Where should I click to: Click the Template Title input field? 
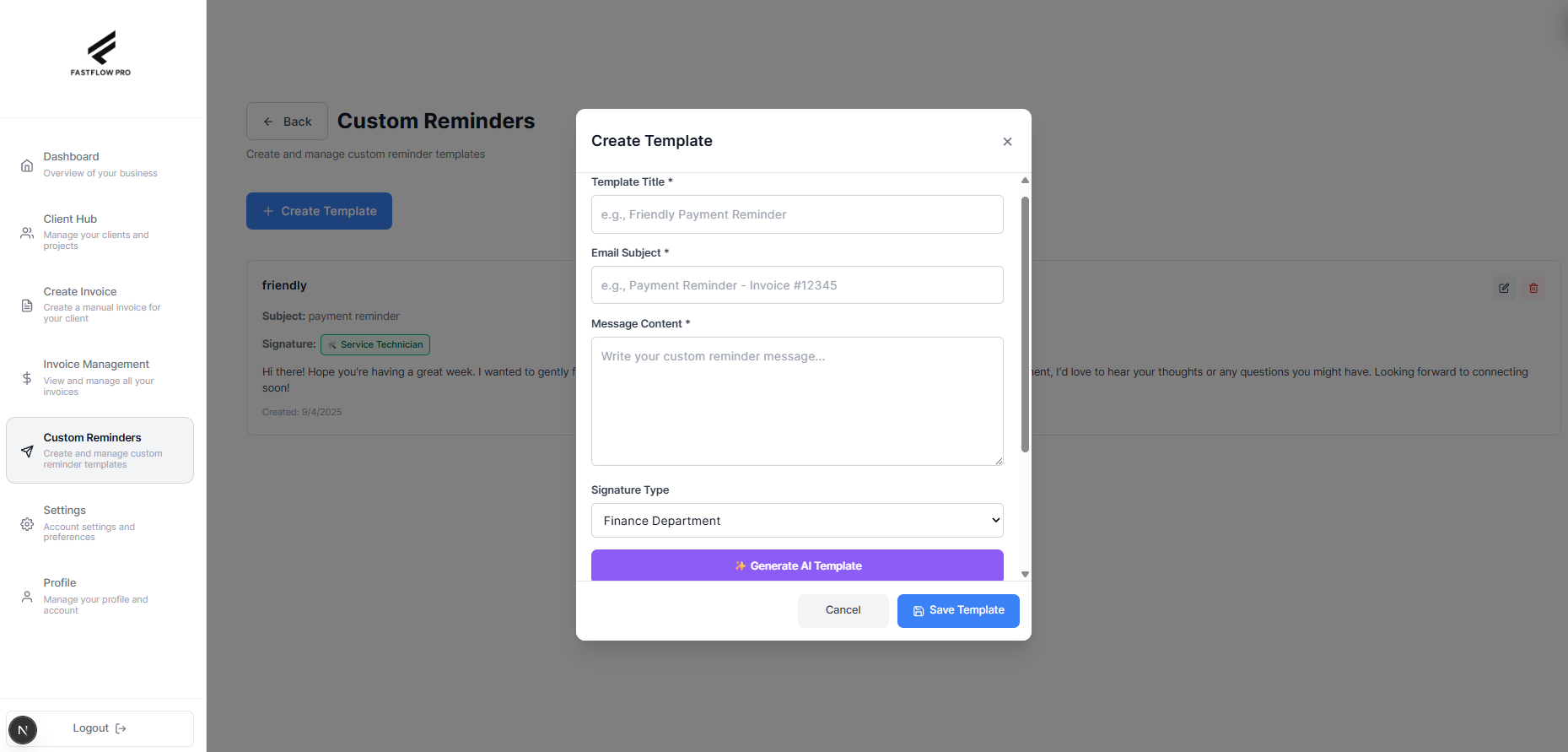click(x=796, y=214)
